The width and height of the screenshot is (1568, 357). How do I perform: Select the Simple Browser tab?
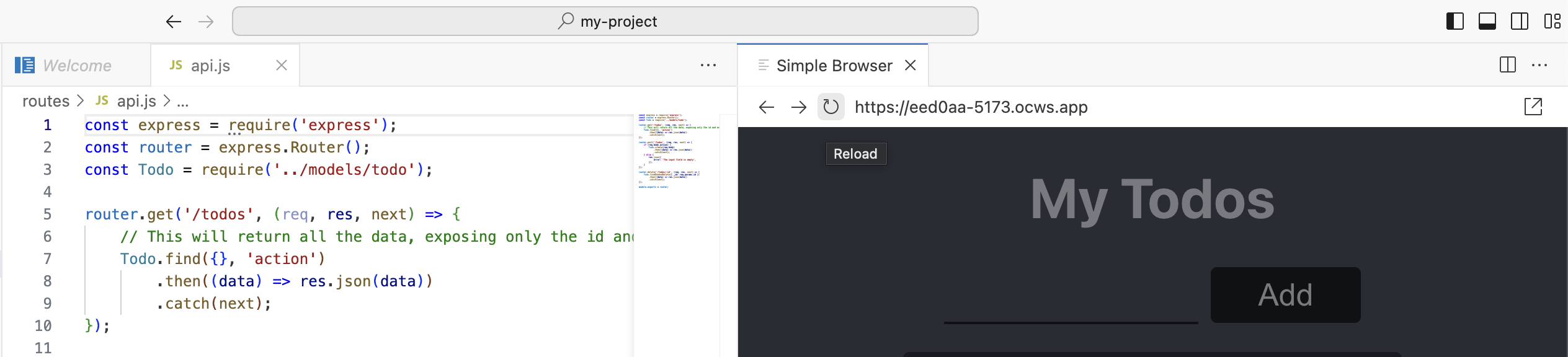click(x=834, y=65)
